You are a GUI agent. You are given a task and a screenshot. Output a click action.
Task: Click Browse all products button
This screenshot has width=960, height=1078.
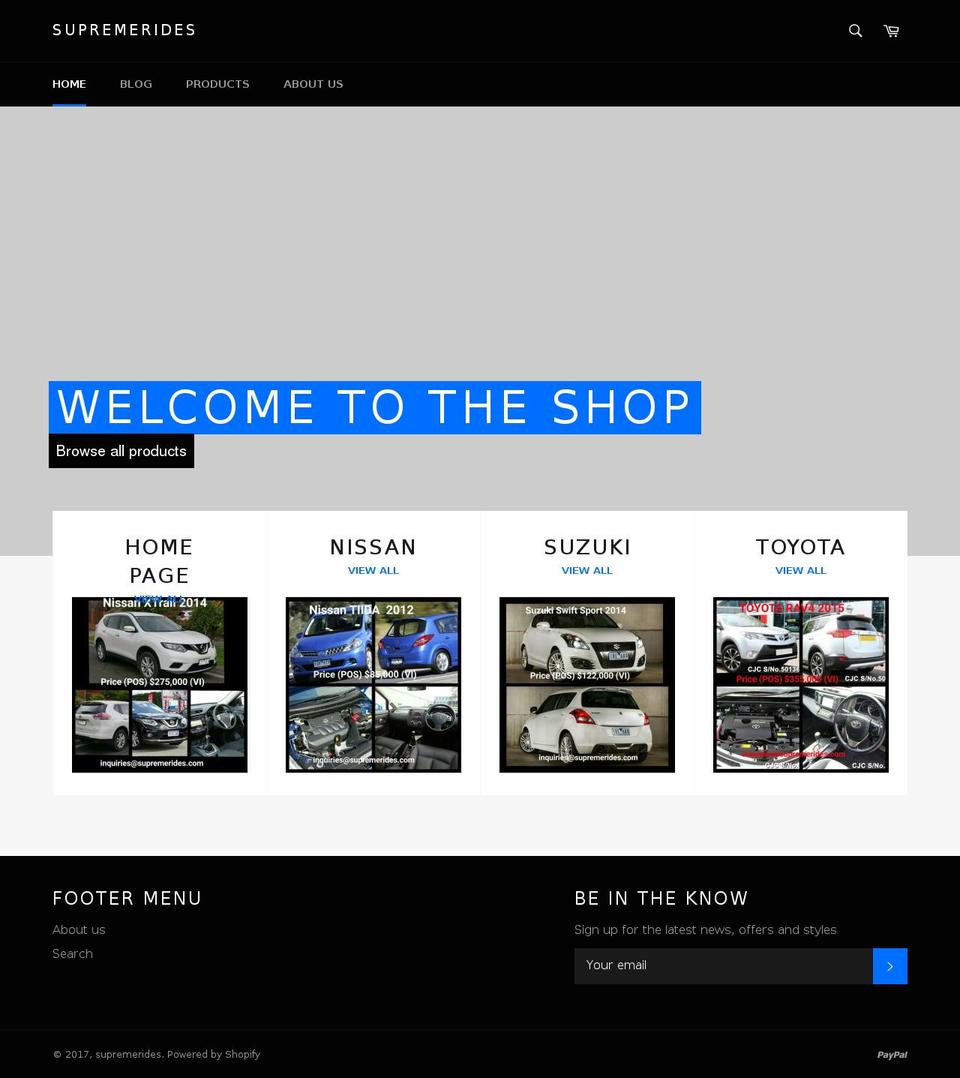click(x=121, y=451)
